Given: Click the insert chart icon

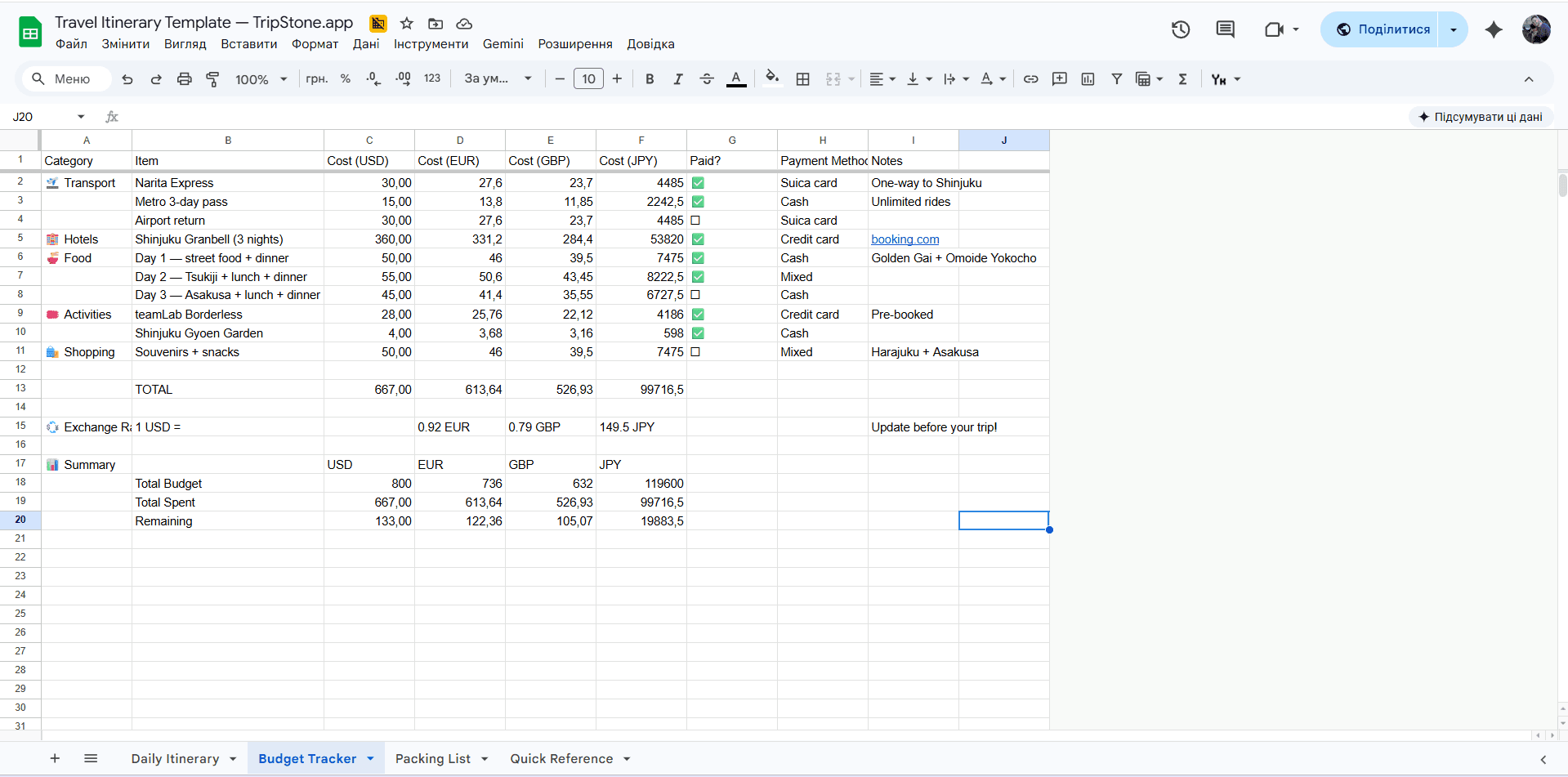Looking at the screenshot, I should pos(1088,79).
